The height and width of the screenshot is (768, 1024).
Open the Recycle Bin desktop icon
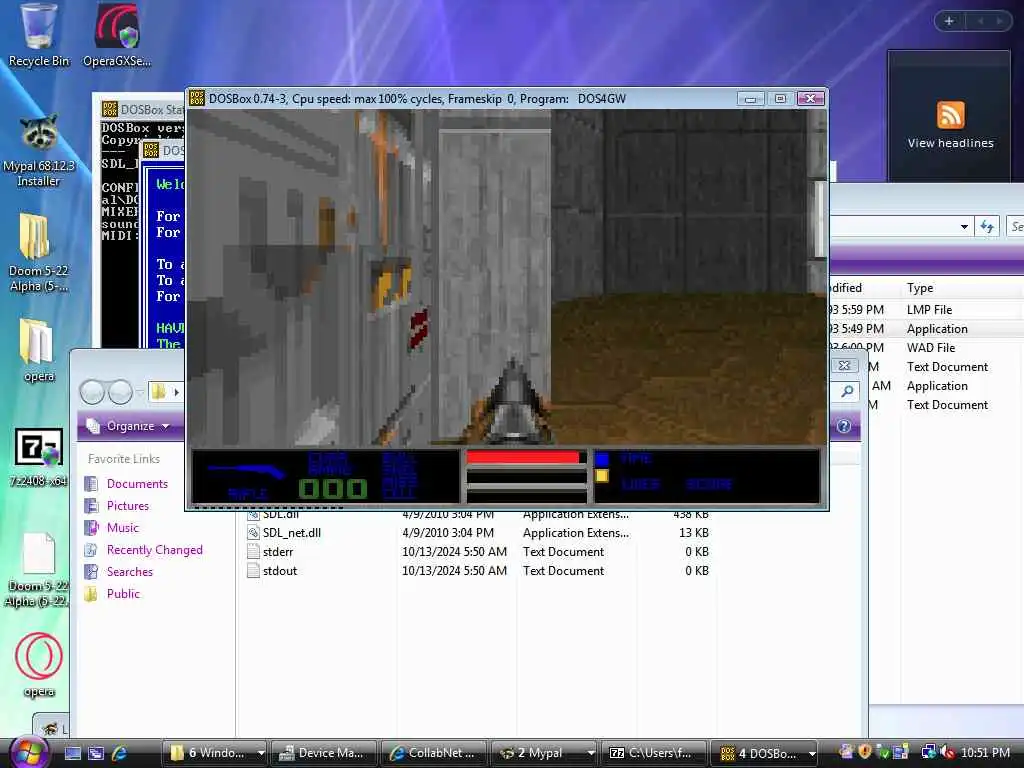(38, 35)
